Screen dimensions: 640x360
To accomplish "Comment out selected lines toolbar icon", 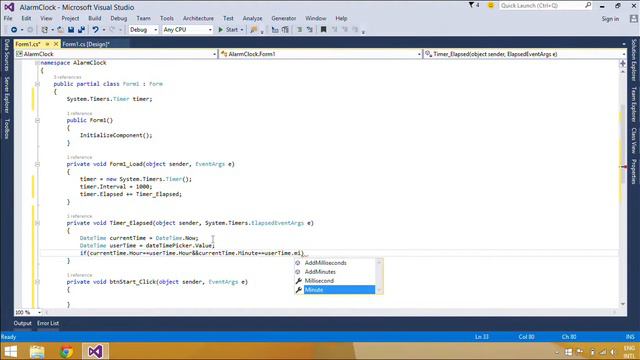I will click(x=299, y=30).
